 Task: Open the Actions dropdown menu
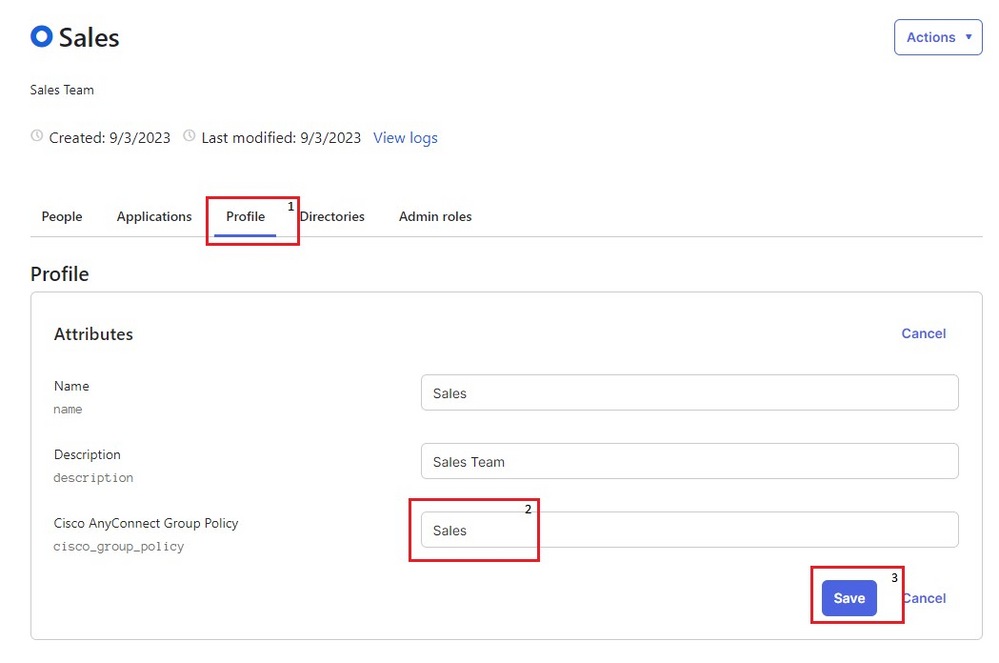point(937,38)
